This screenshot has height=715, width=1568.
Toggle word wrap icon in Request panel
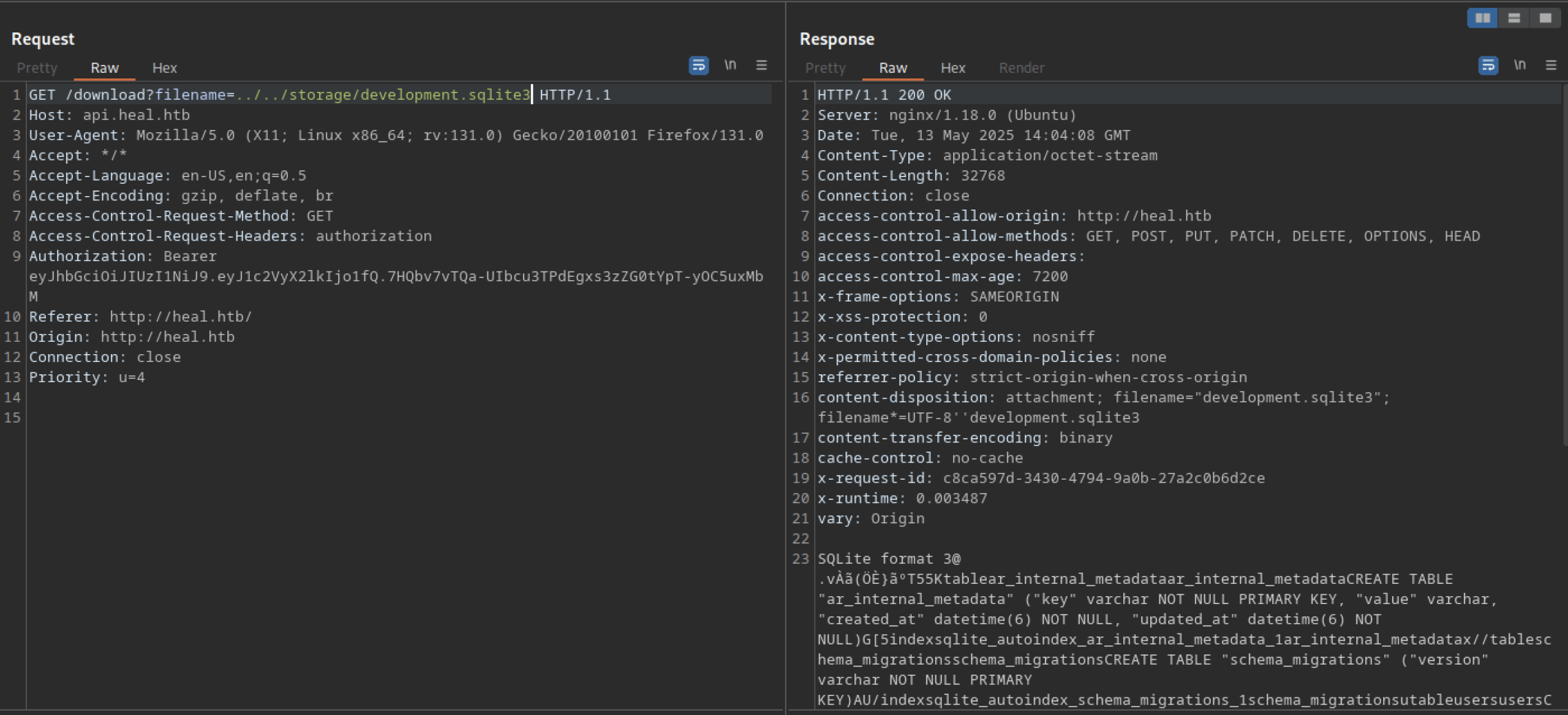coord(698,65)
